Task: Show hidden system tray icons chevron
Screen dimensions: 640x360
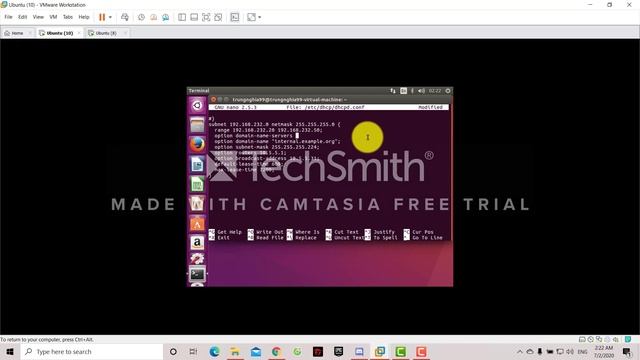Action: (x=520, y=351)
